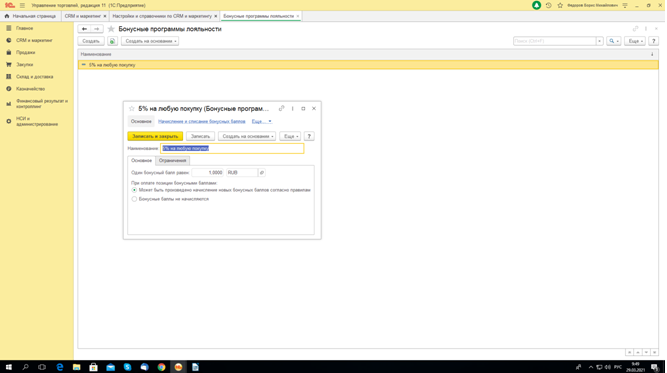Click the CRM и маркетинг sidebar icon
Screen dimensions: 667x373
click(9, 40)
